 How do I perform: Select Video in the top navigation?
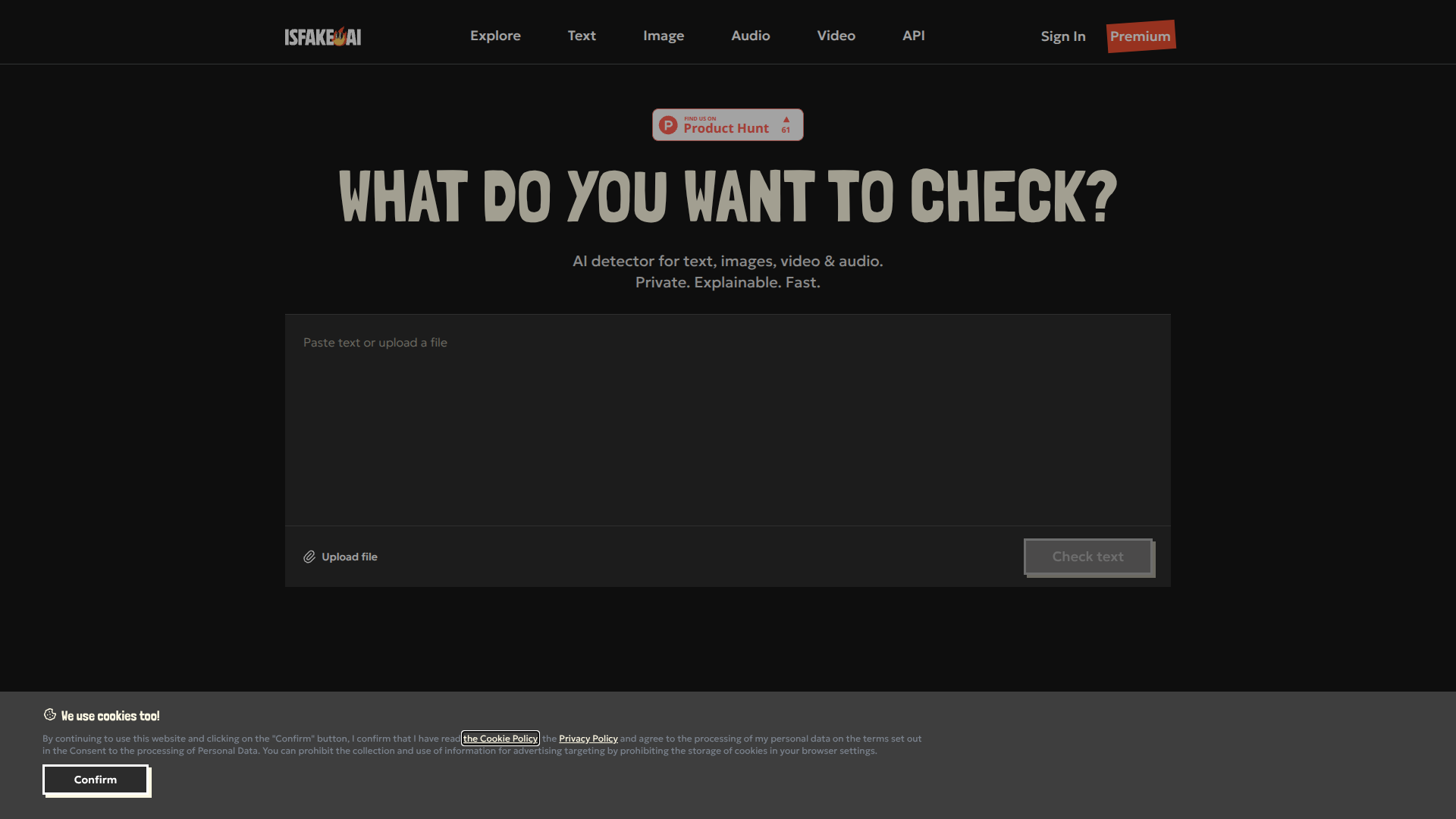pyautogui.click(x=836, y=36)
